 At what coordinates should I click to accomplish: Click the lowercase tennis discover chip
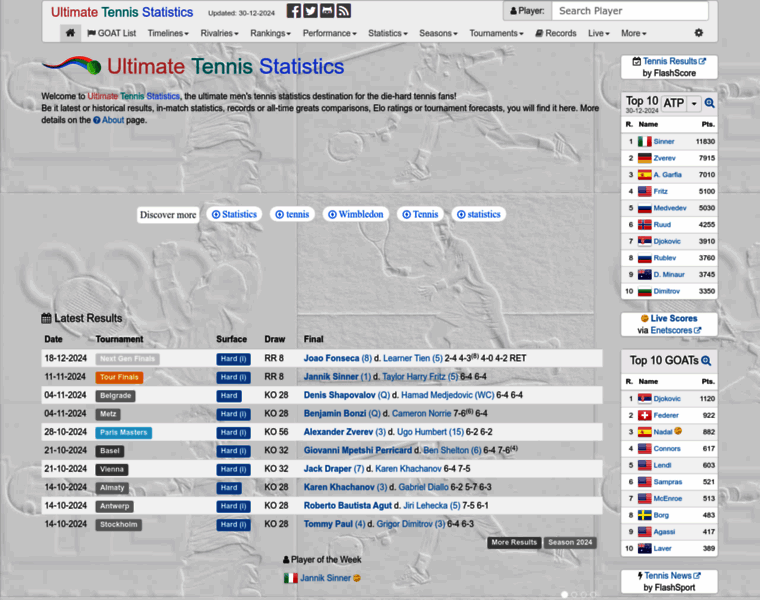pos(292,214)
